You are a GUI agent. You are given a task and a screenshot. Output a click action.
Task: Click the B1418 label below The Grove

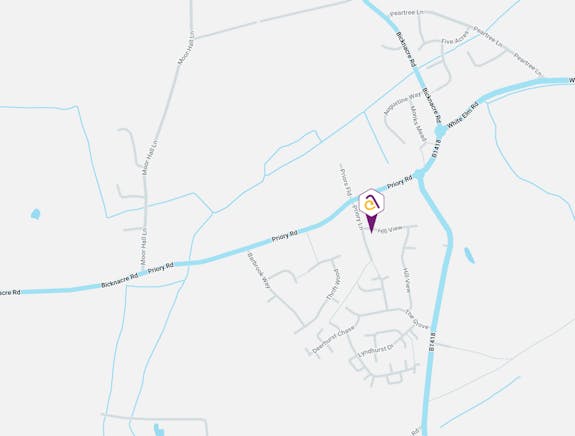pyautogui.click(x=432, y=342)
